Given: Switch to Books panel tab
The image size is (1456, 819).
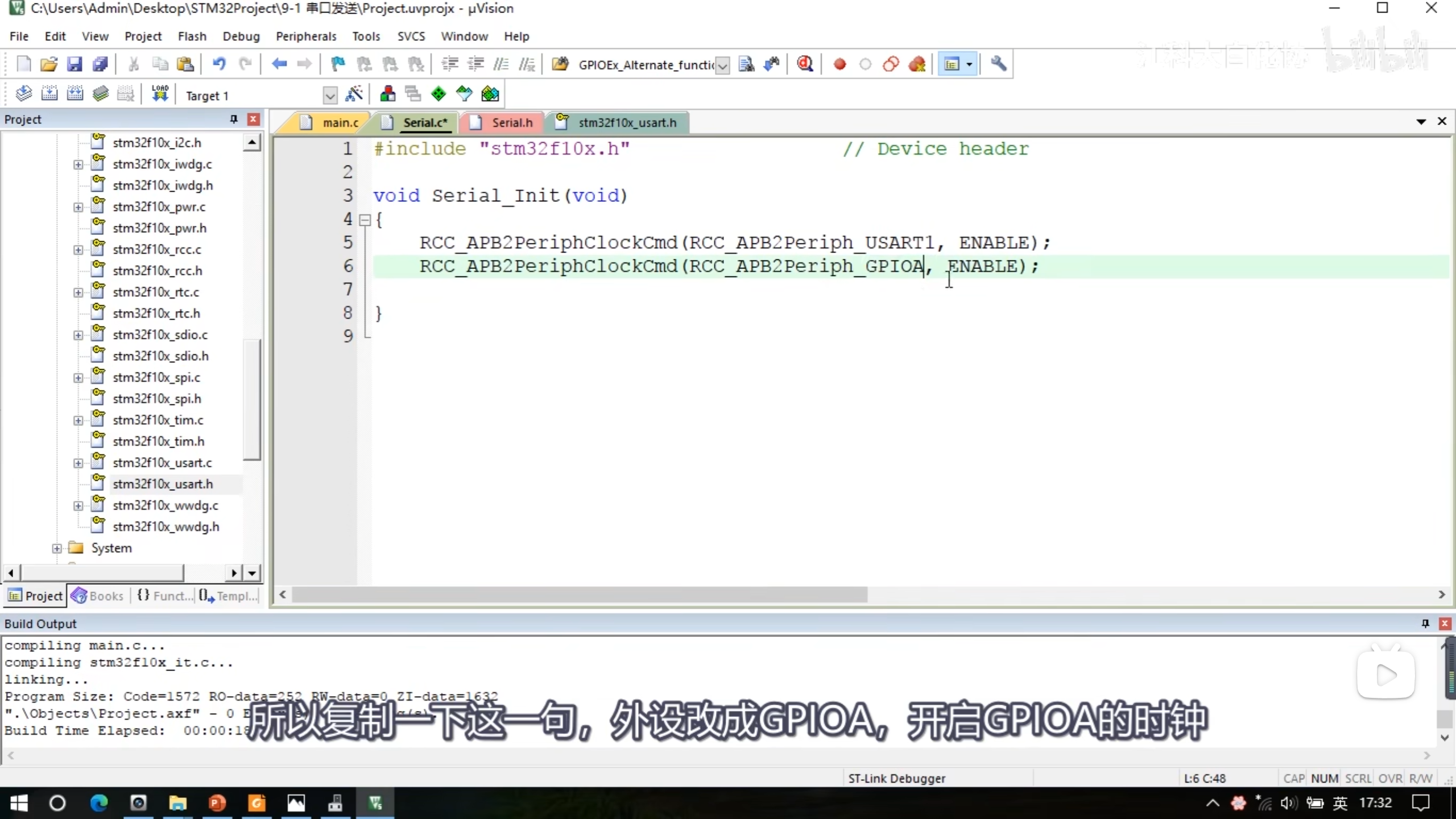Looking at the screenshot, I should click(98, 595).
